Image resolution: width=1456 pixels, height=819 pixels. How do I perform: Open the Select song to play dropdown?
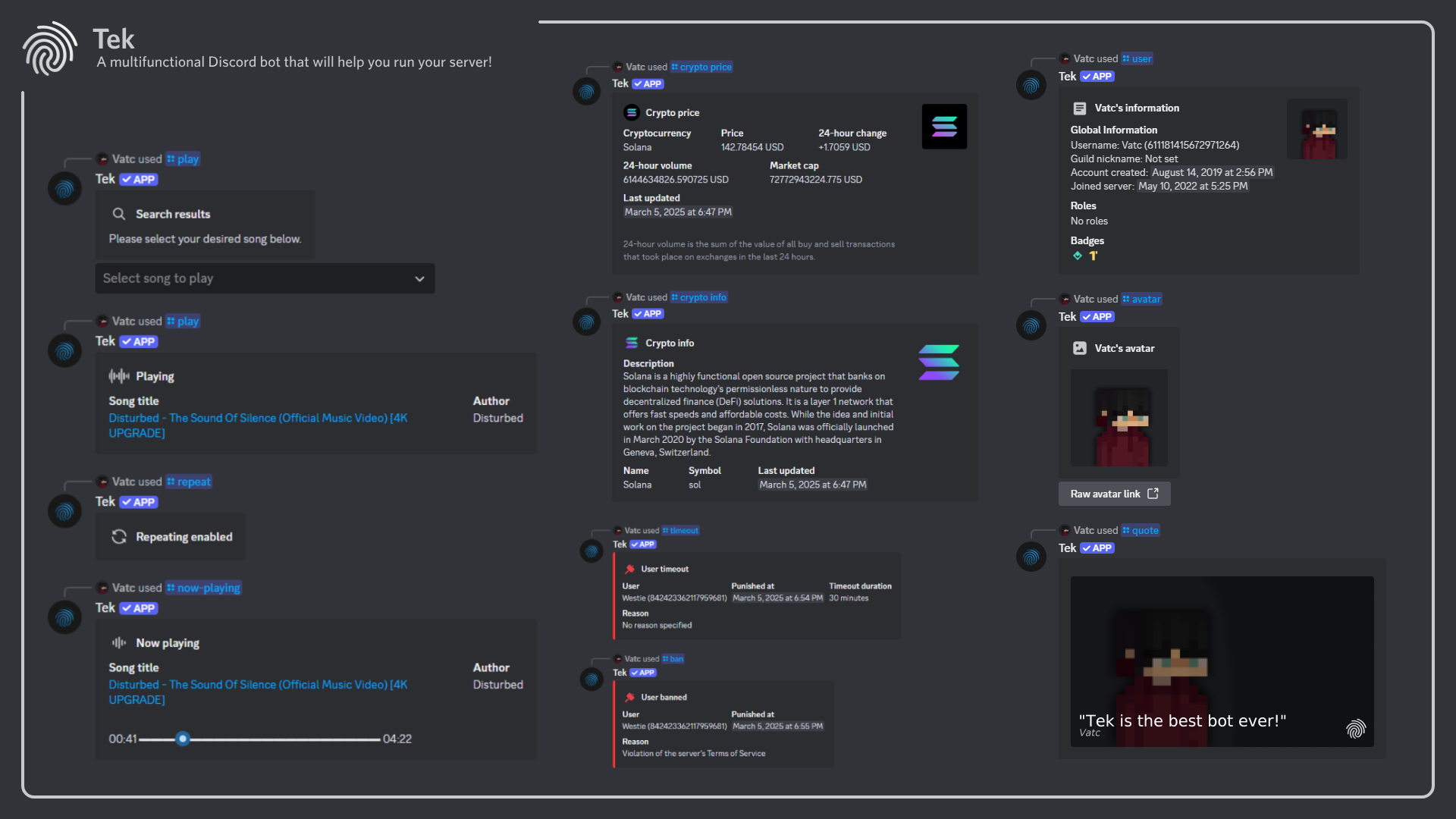point(264,278)
